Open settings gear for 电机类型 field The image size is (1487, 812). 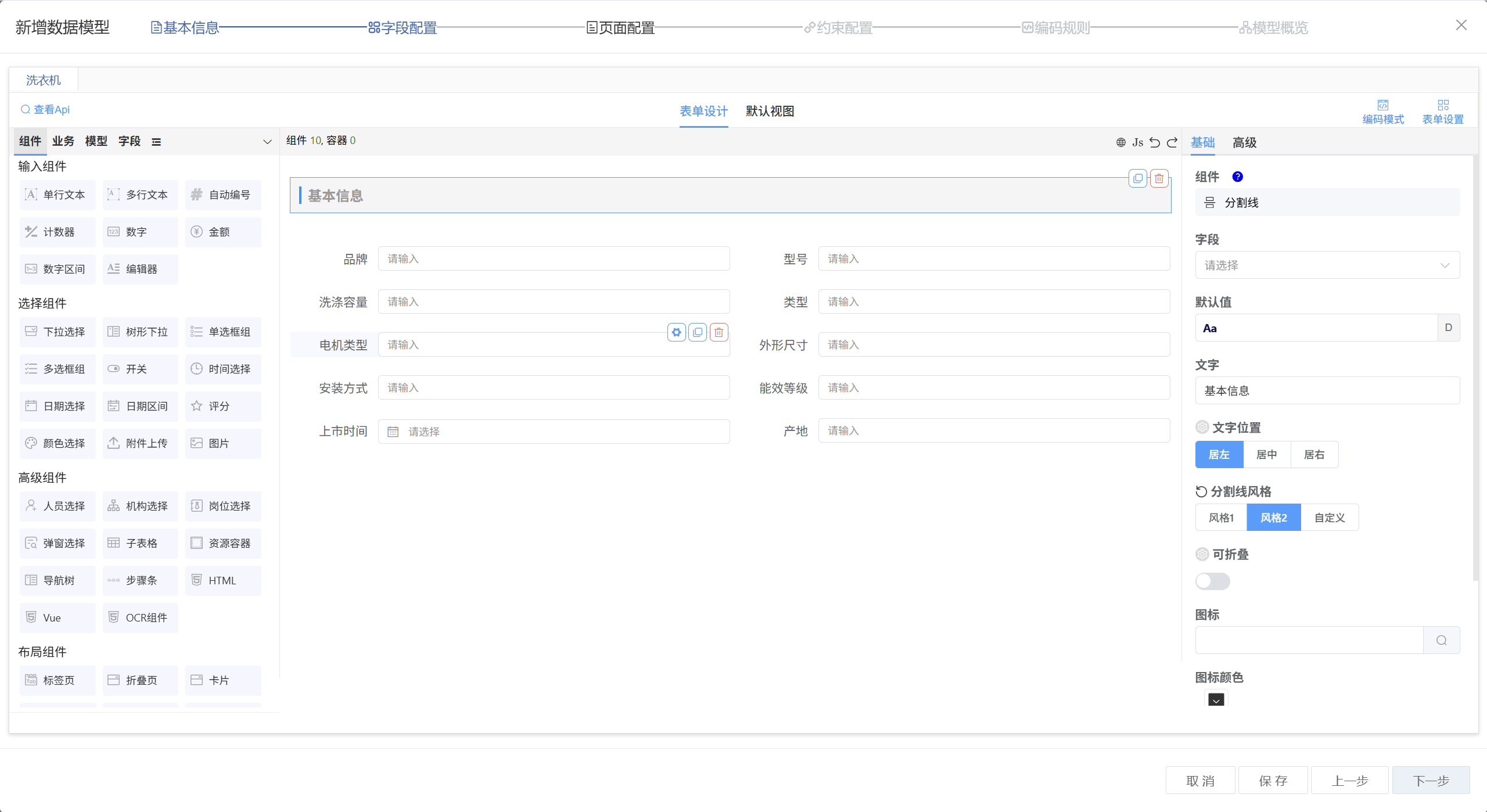(x=677, y=332)
